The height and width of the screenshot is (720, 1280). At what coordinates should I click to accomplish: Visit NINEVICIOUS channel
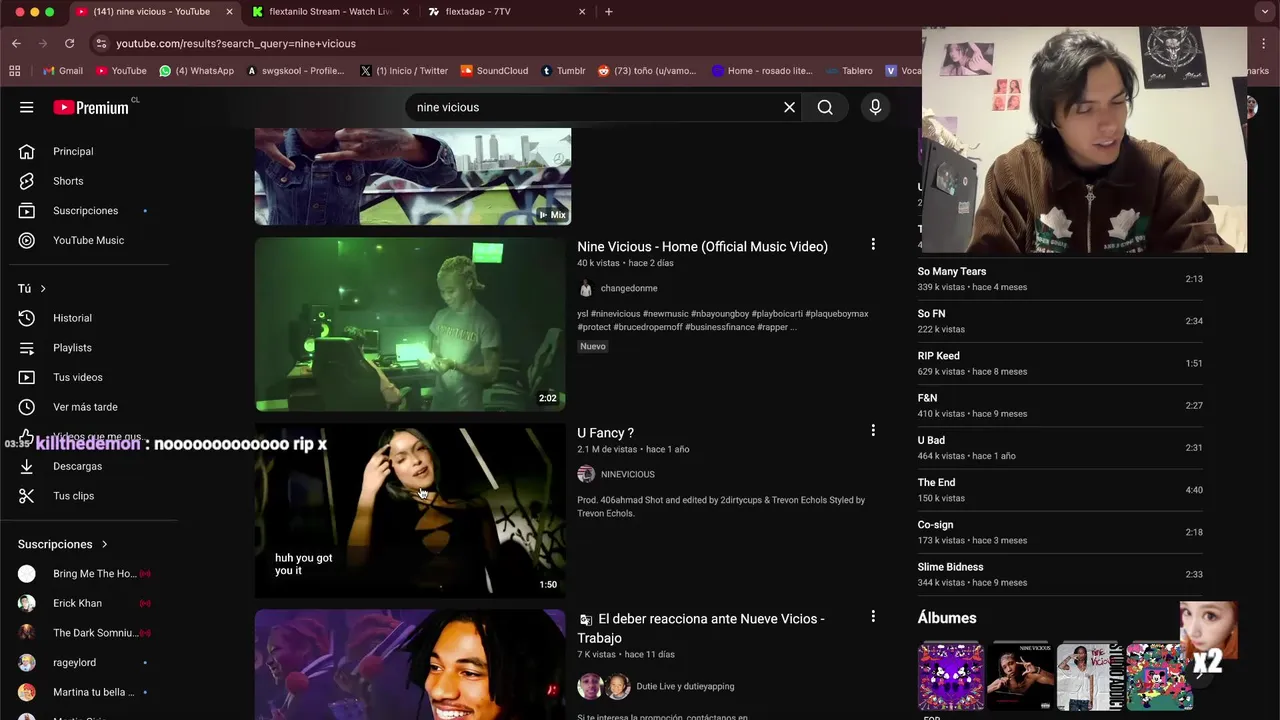coord(627,474)
